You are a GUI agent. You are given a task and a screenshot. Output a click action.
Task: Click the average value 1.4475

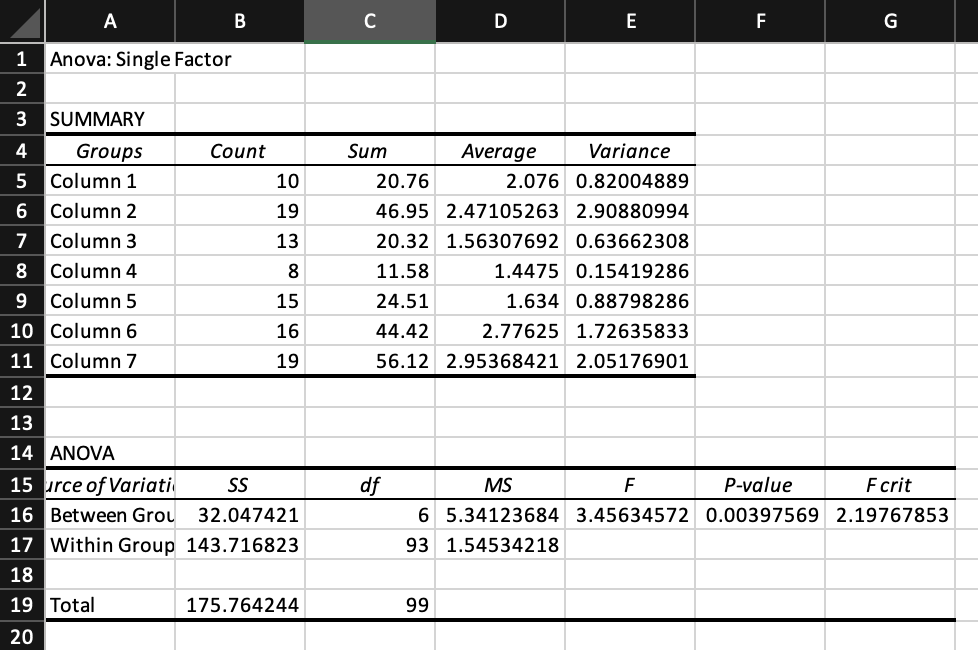(x=500, y=271)
